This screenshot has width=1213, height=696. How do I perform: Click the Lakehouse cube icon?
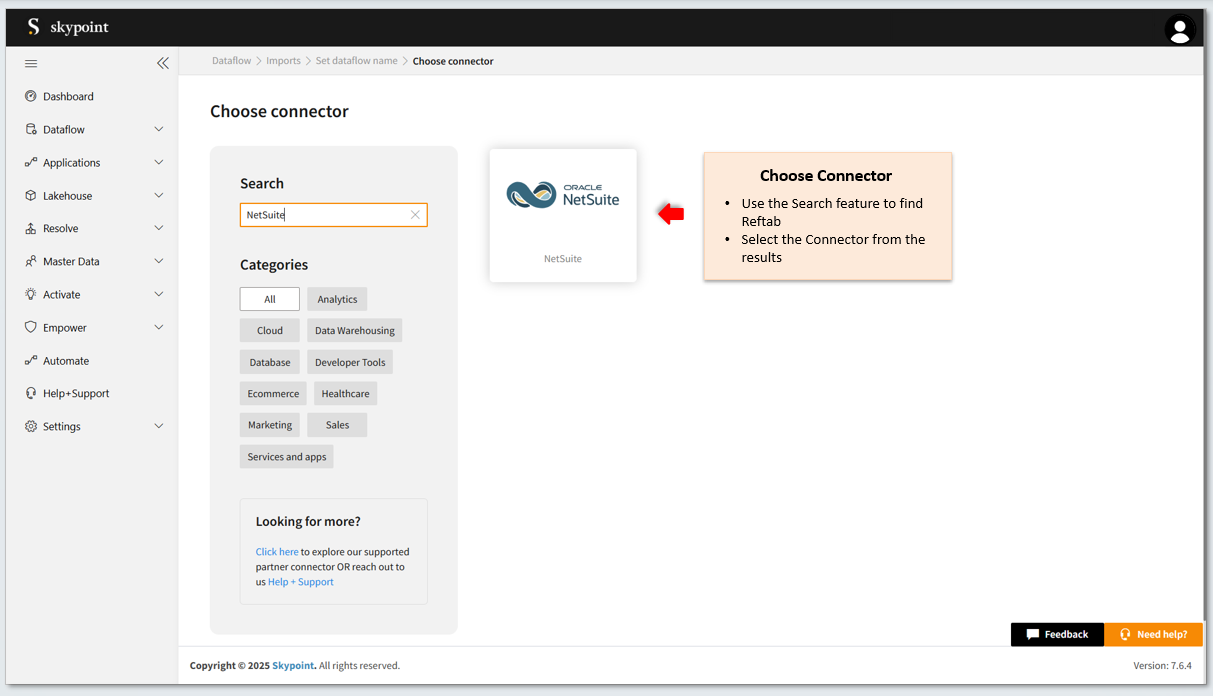[x=31, y=196]
